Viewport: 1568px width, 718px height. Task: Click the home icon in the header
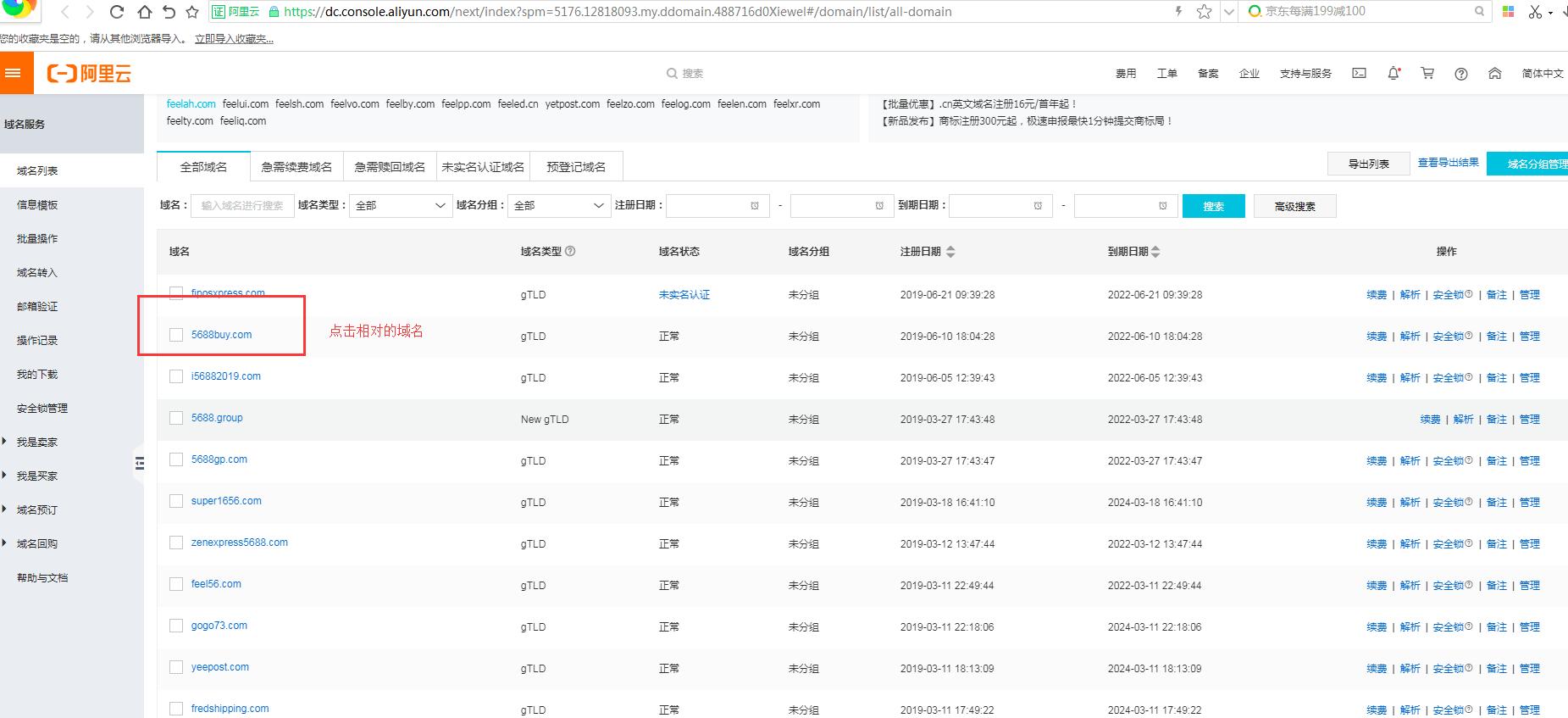pos(1495,74)
